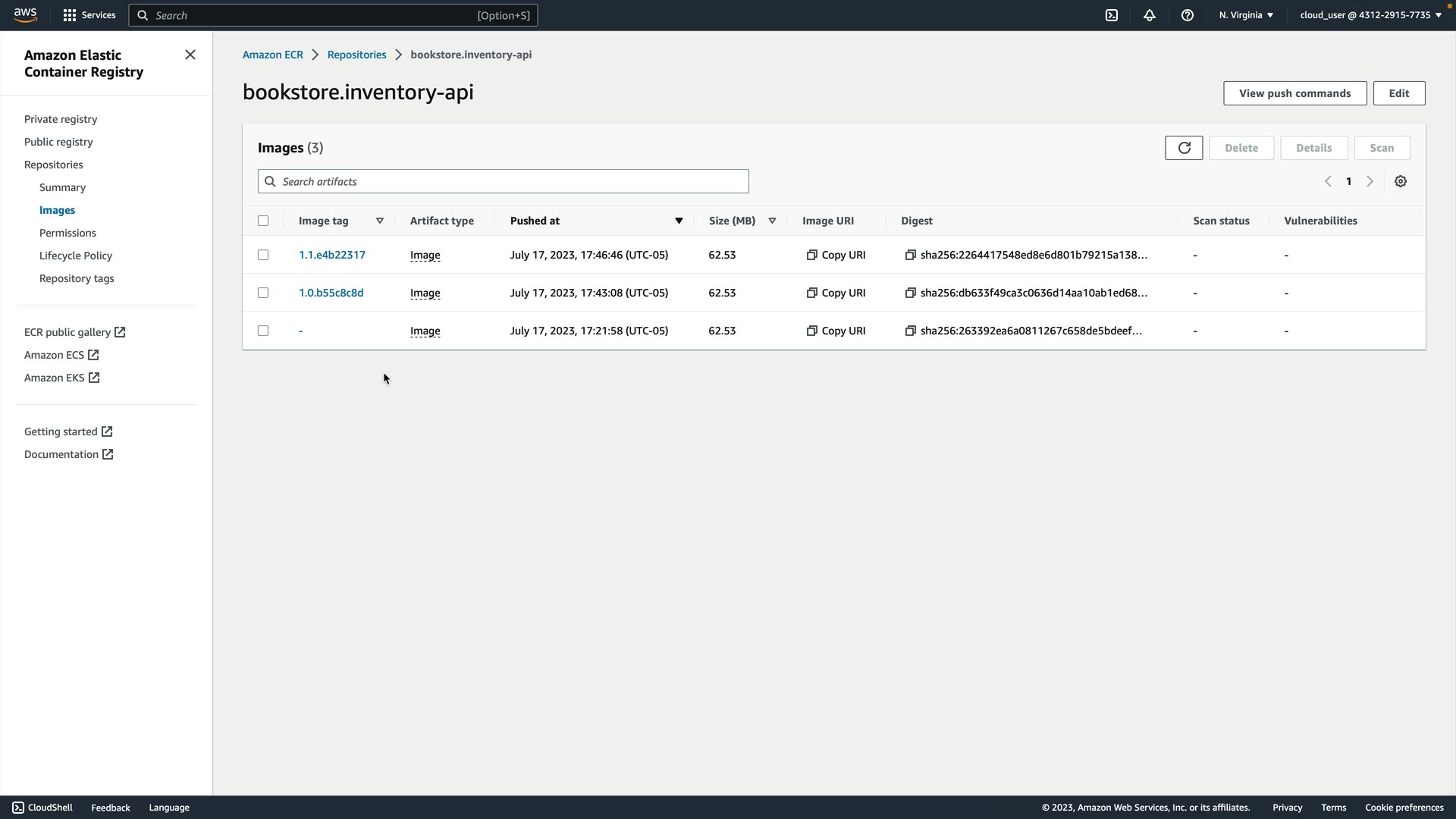
Task: Click the refresh images icon button
Action: pos(1184,148)
